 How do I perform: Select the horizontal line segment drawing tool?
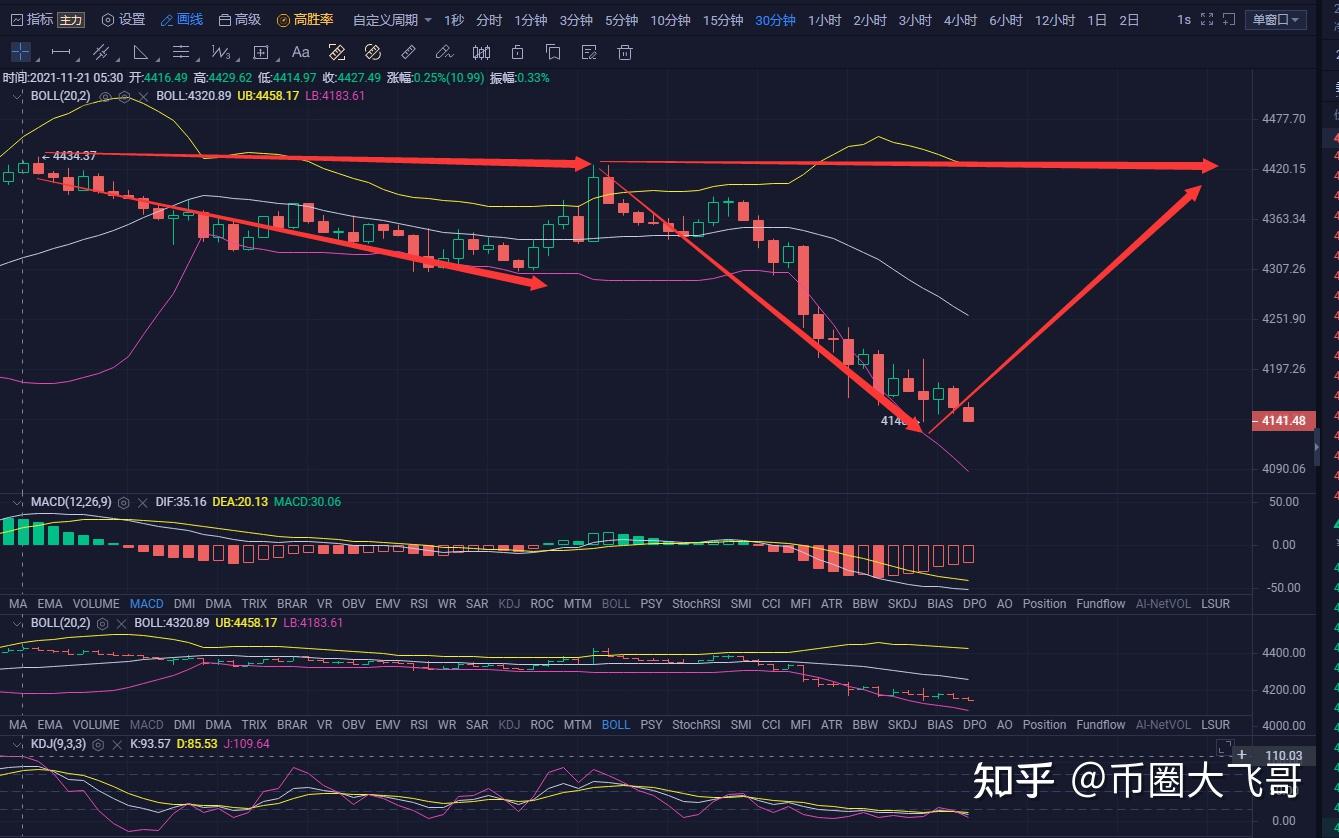[x=60, y=52]
